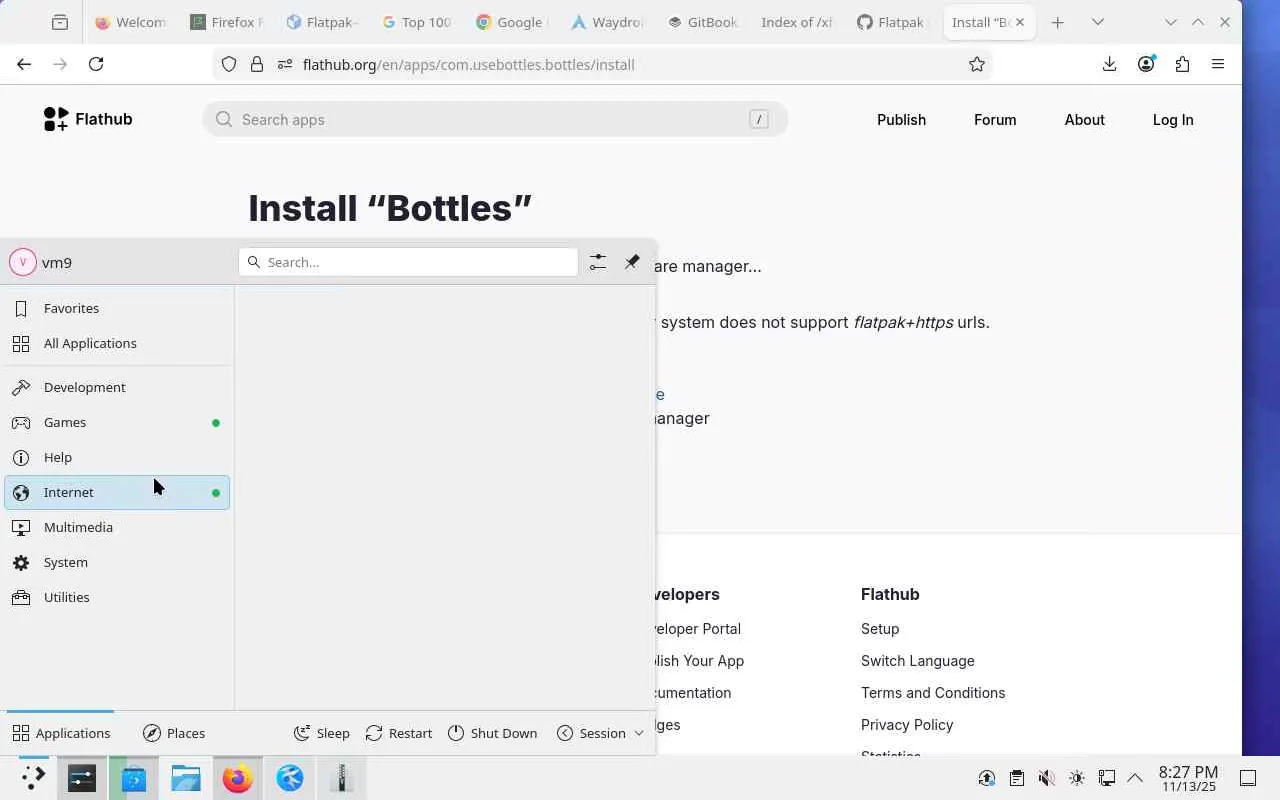Open the Publish link on Flathub
This screenshot has height=800, width=1280.
click(901, 119)
